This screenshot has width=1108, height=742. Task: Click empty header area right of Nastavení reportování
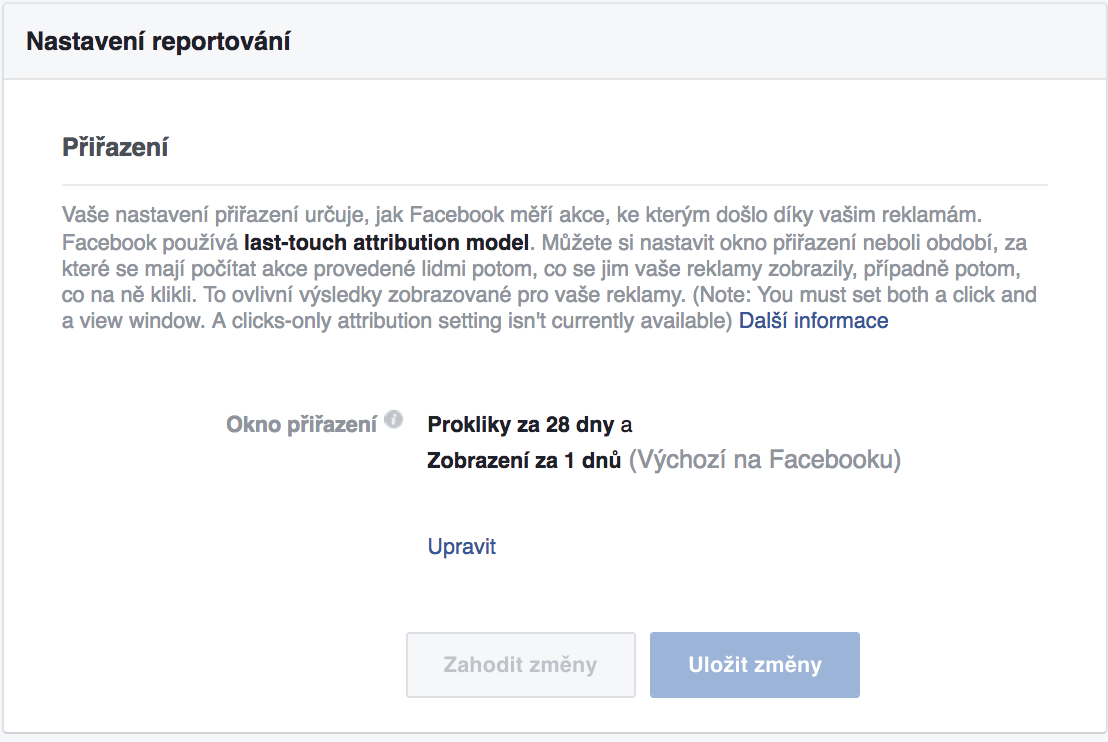click(700, 41)
